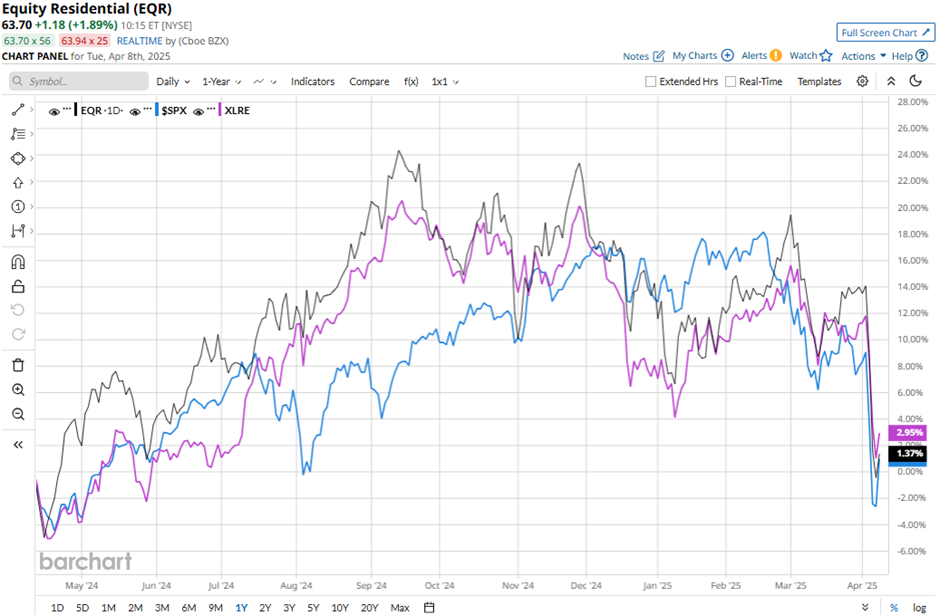Toggle visibility of EQR series
Screen dimensions: 940x615
54,111
